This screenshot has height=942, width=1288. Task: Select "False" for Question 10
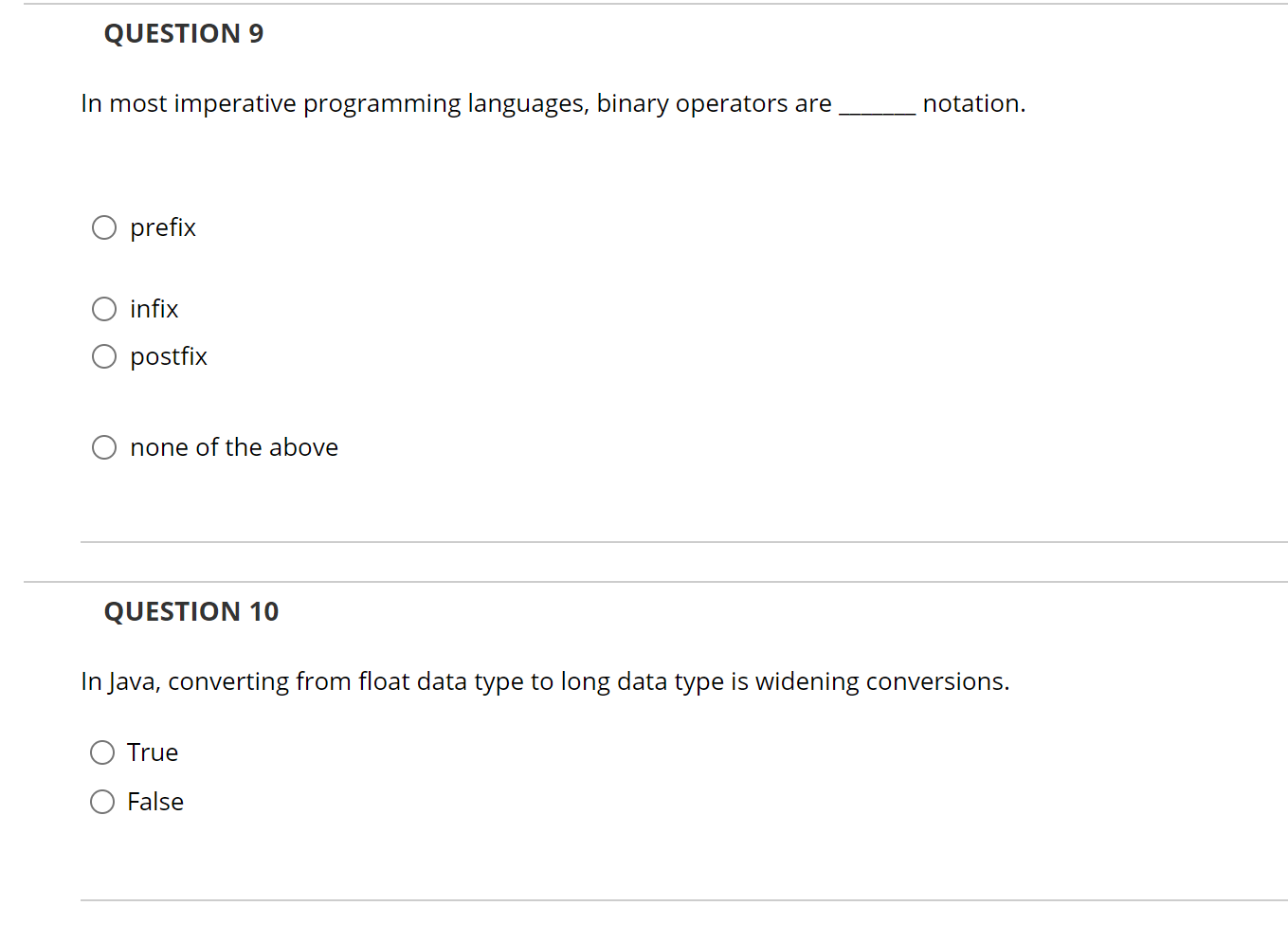click(102, 802)
